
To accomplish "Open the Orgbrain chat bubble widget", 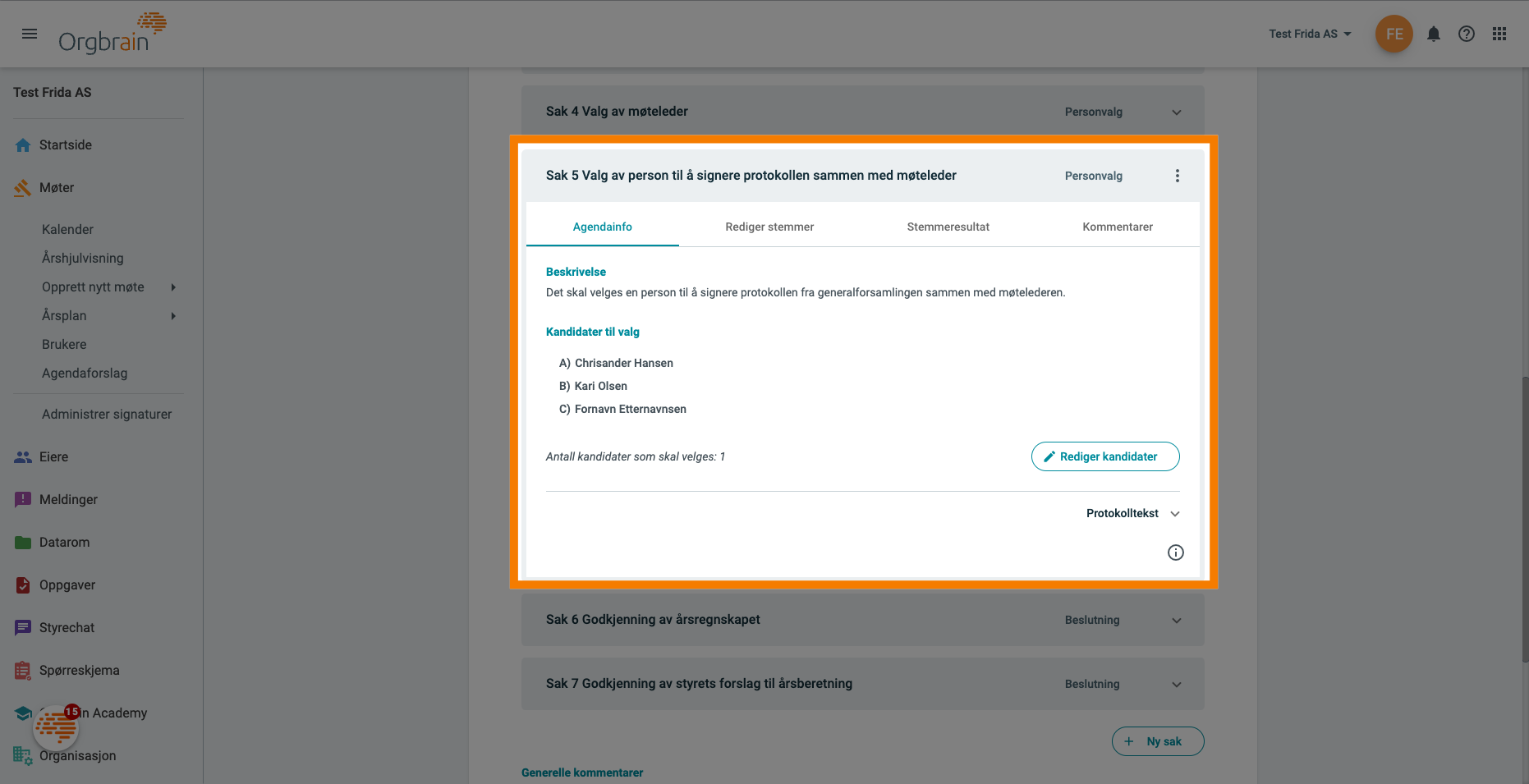I will coord(56,727).
